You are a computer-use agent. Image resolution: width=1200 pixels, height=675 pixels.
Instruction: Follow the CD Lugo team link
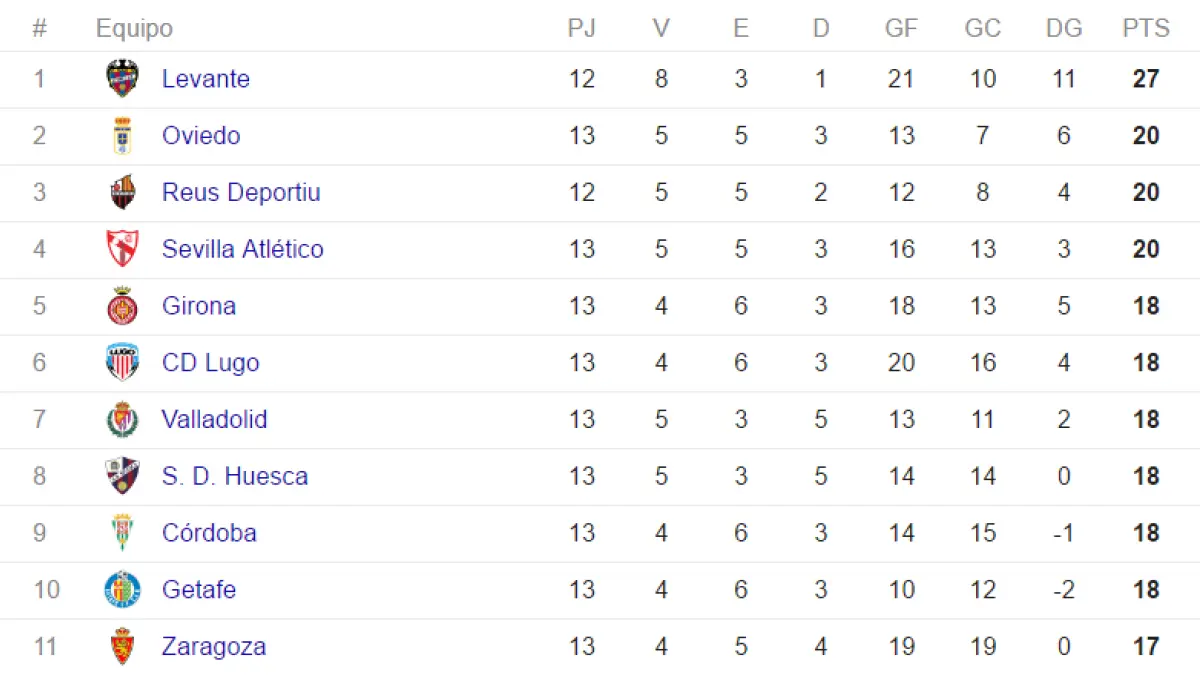point(210,362)
